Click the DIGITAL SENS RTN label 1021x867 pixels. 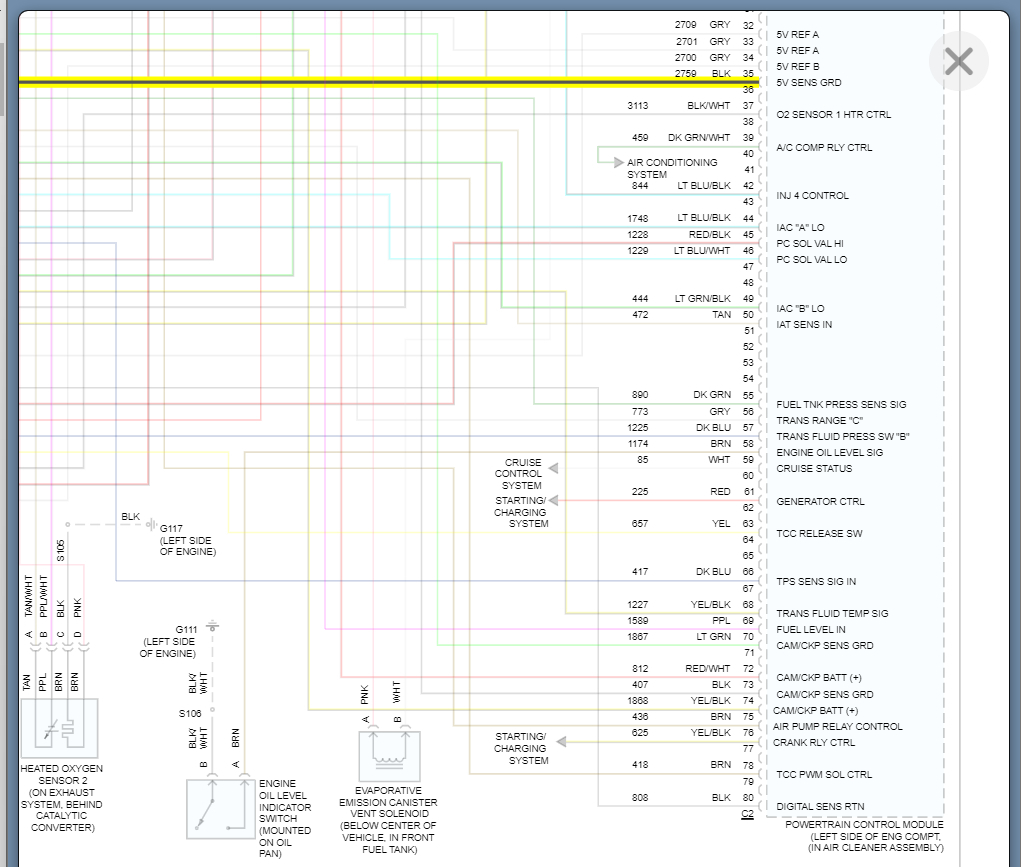(x=820, y=806)
